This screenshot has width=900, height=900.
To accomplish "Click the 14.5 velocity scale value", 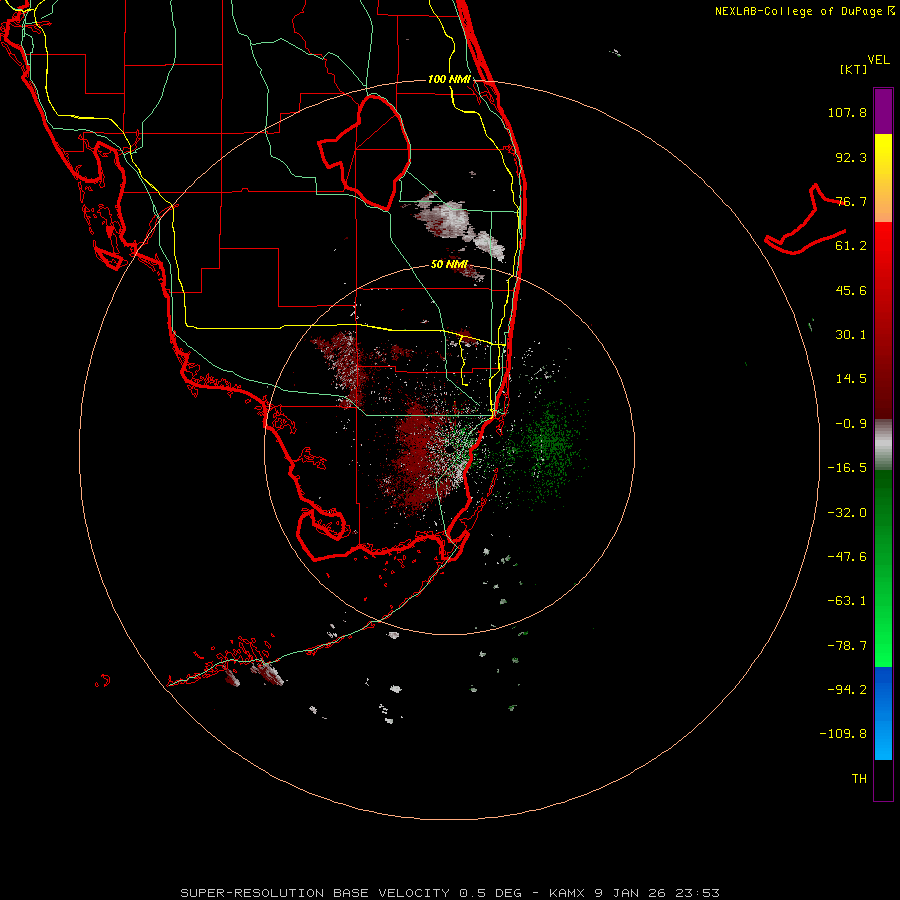I will point(851,379).
